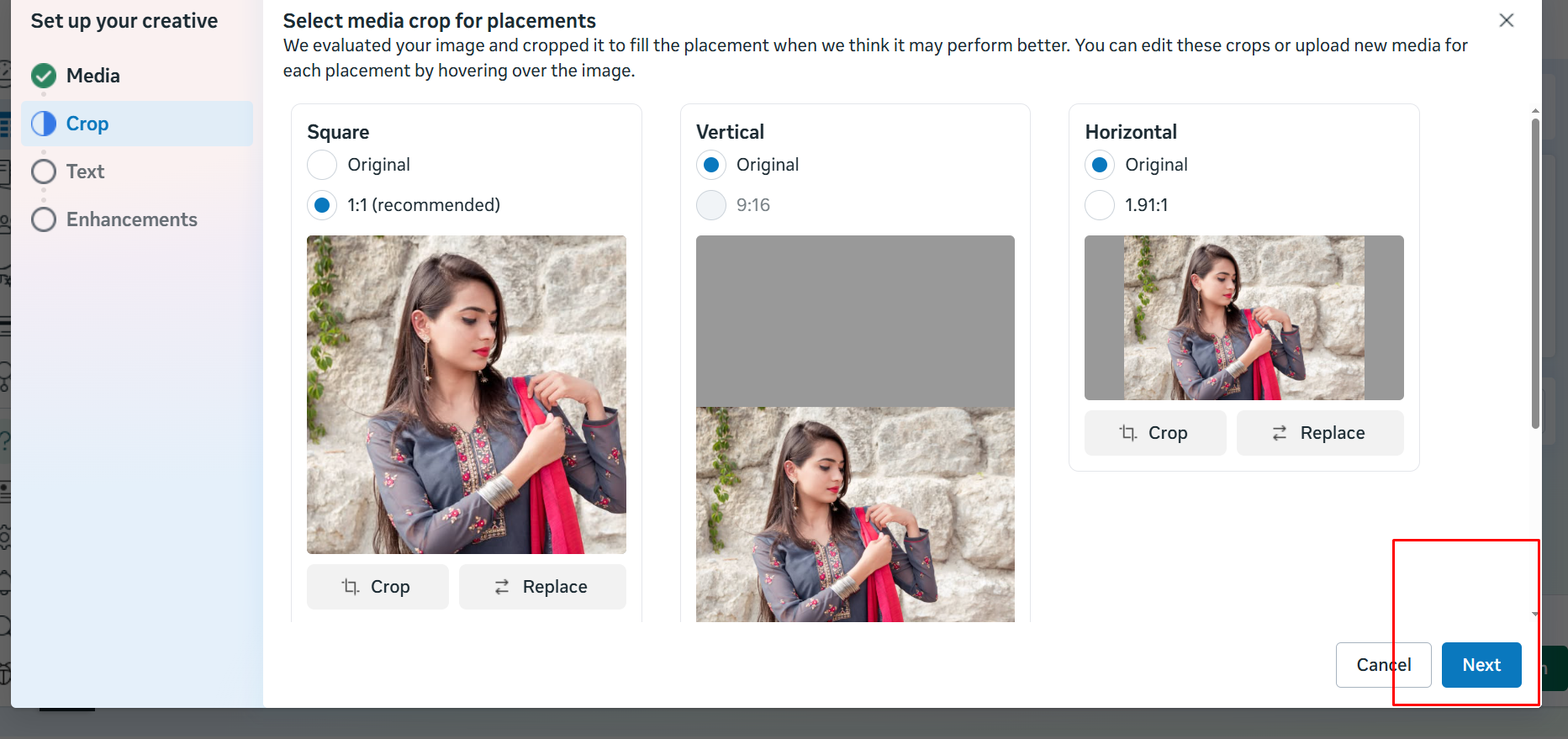The height and width of the screenshot is (739, 1568).
Task: Click the Enhancements step circle icon
Action: click(x=44, y=219)
